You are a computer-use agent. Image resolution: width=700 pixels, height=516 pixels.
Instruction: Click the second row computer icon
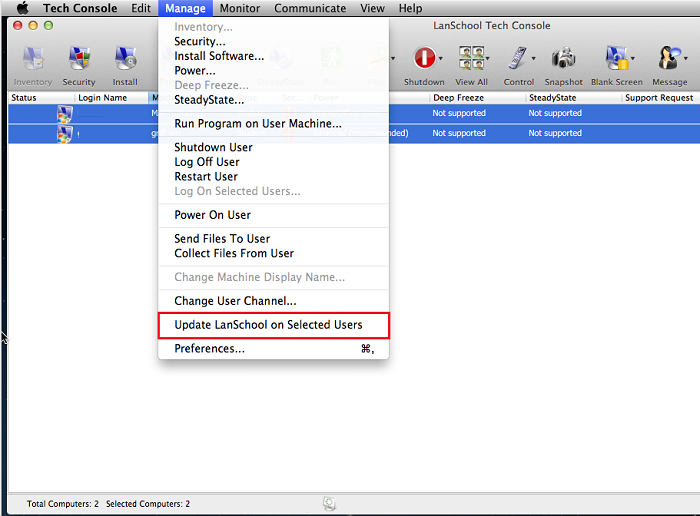(x=65, y=134)
